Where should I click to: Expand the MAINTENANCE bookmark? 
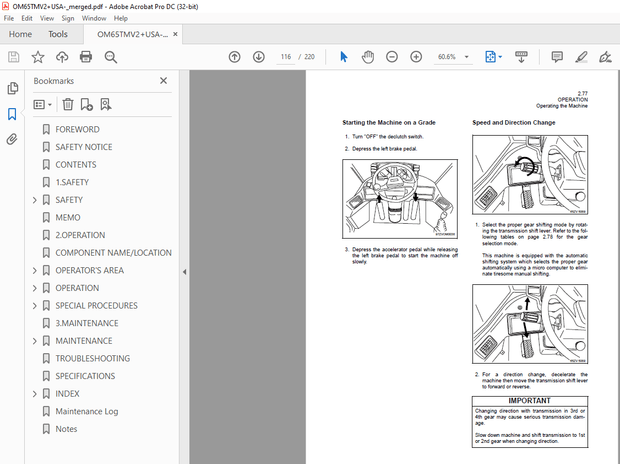tap(35, 341)
